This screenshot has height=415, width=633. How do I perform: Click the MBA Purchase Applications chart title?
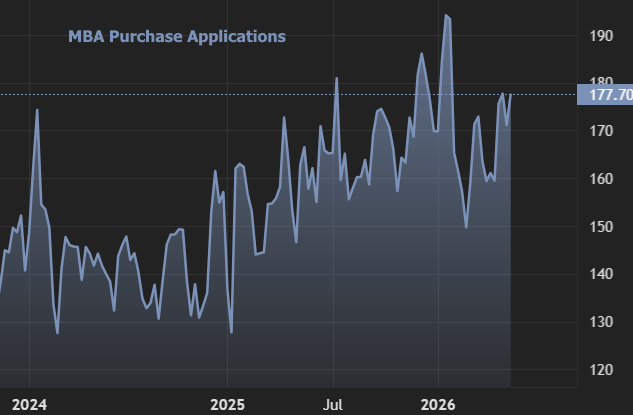[x=177, y=36]
